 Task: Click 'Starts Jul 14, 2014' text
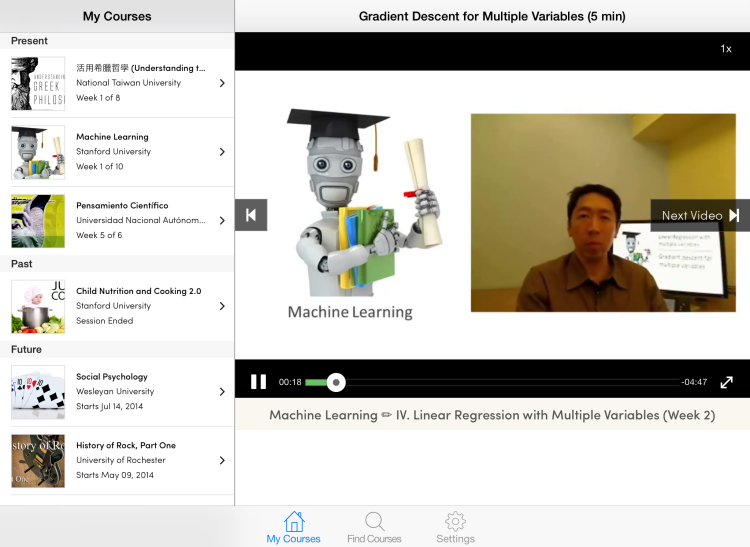pos(110,406)
